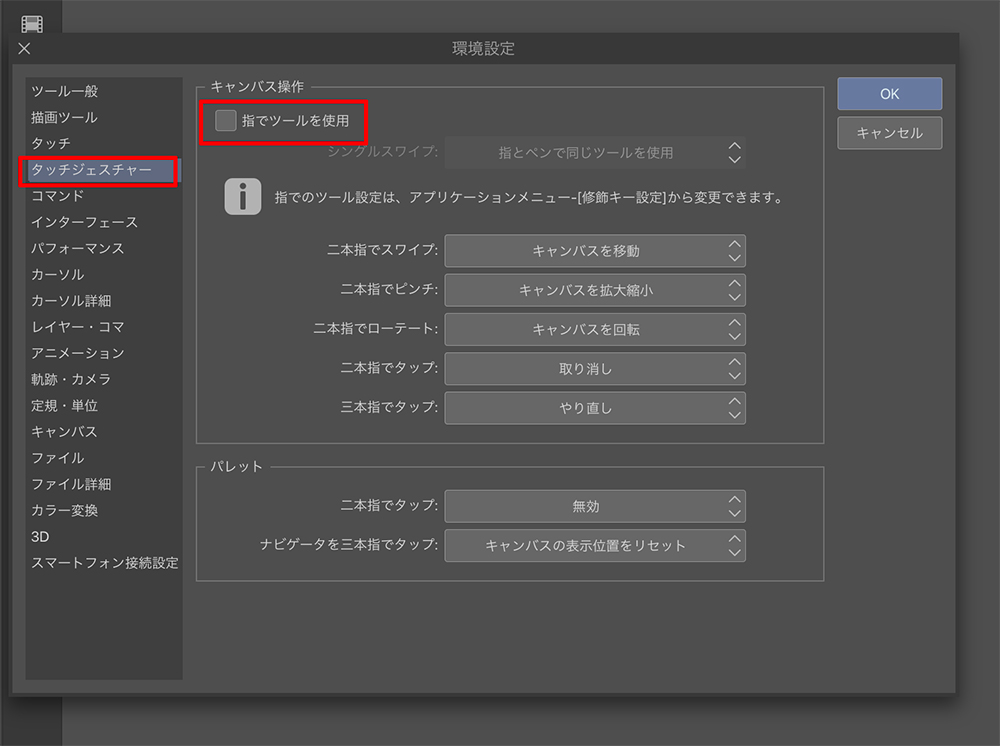
Task: Click the キャンセル button
Action: tap(889, 133)
